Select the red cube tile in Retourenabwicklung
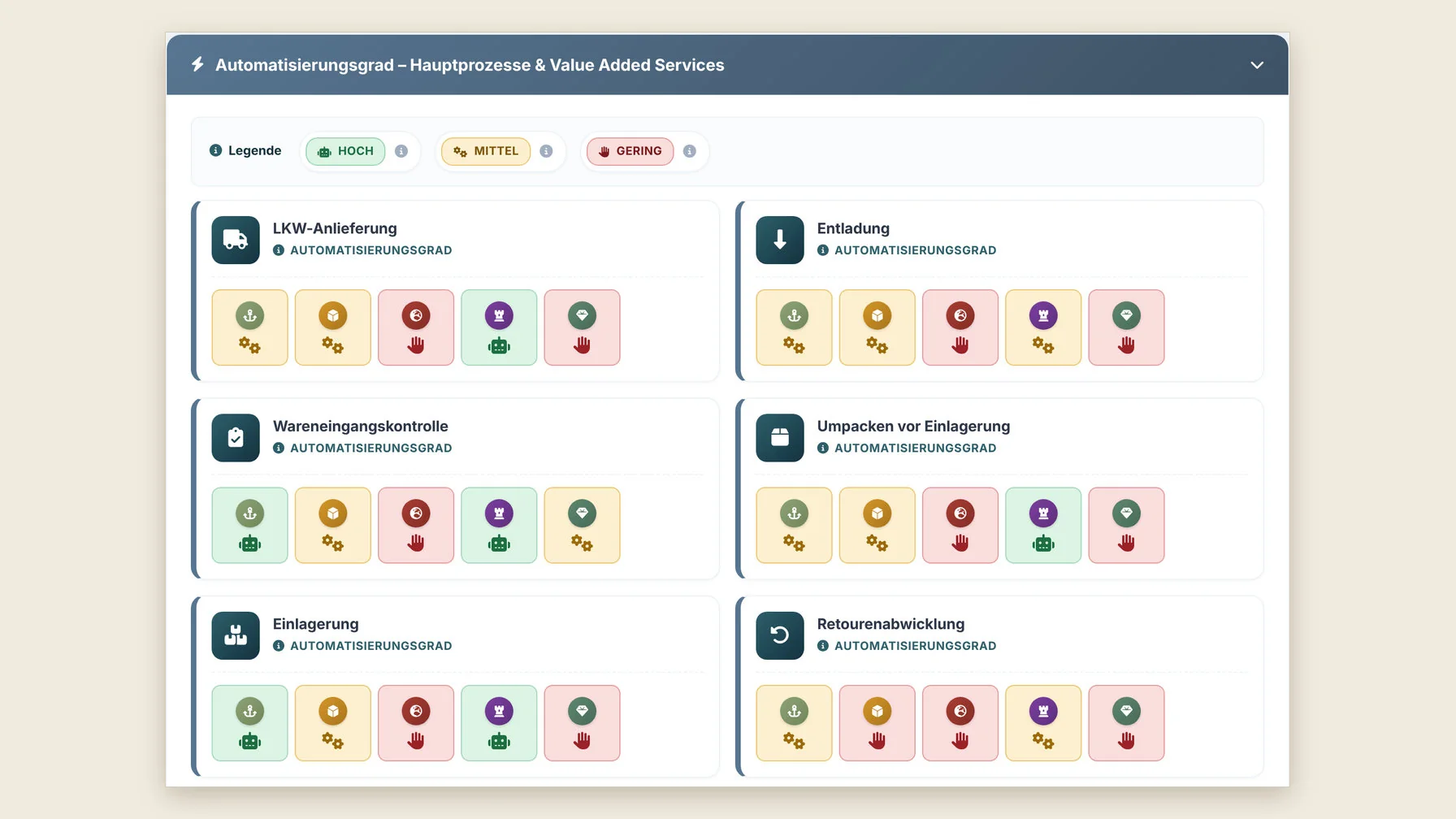The height and width of the screenshot is (819, 1456). [x=877, y=723]
